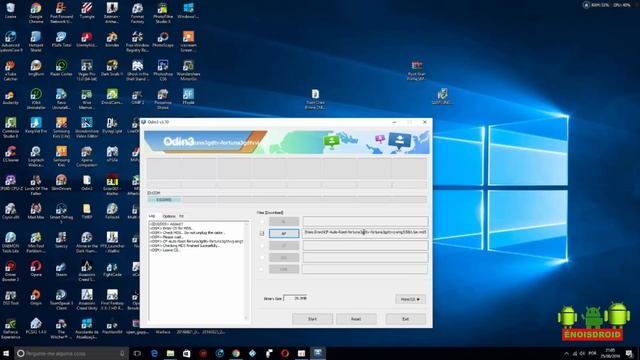640x360 pixels.
Task: Launch DAEMON Tools Lite desktop icon
Action: click(11, 242)
